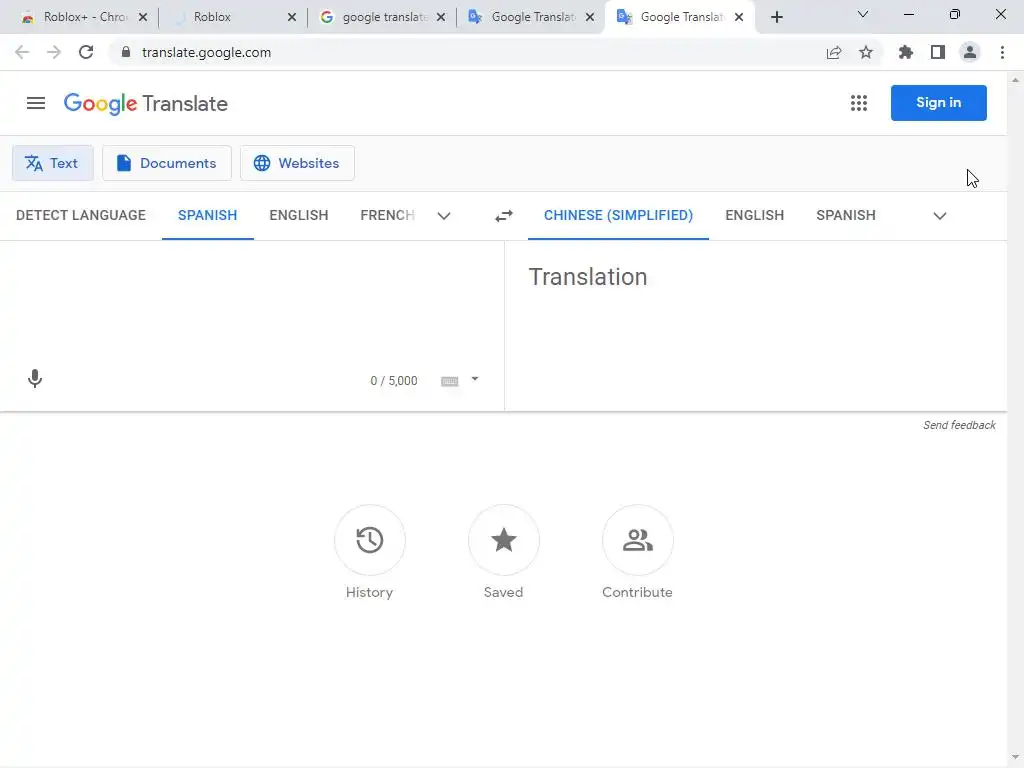Open Contribute people button
1024x768 pixels.
point(637,540)
